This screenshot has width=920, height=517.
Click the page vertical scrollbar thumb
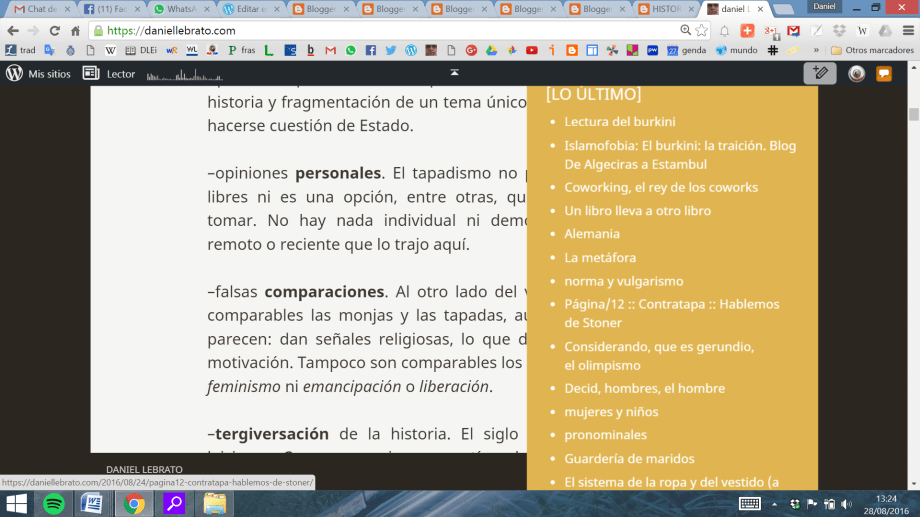[914, 114]
